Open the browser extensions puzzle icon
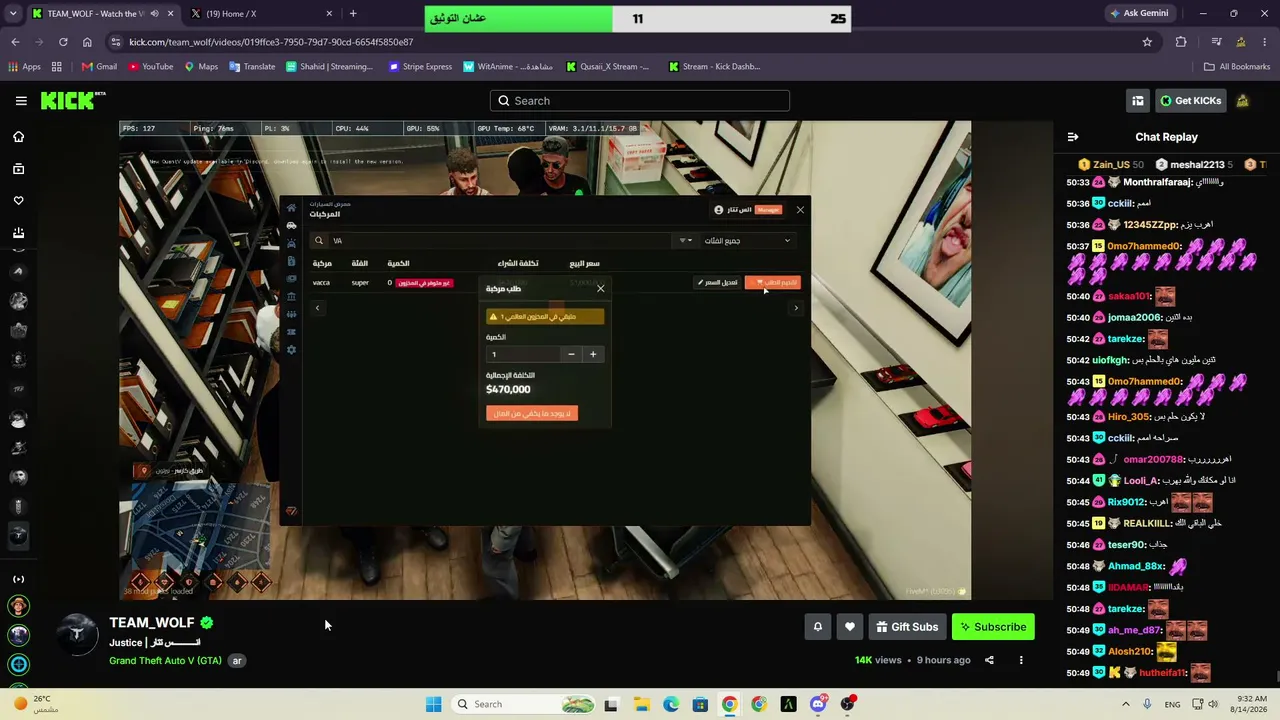This screenshot has height=720, width=1280. (x=1181, y=42)
